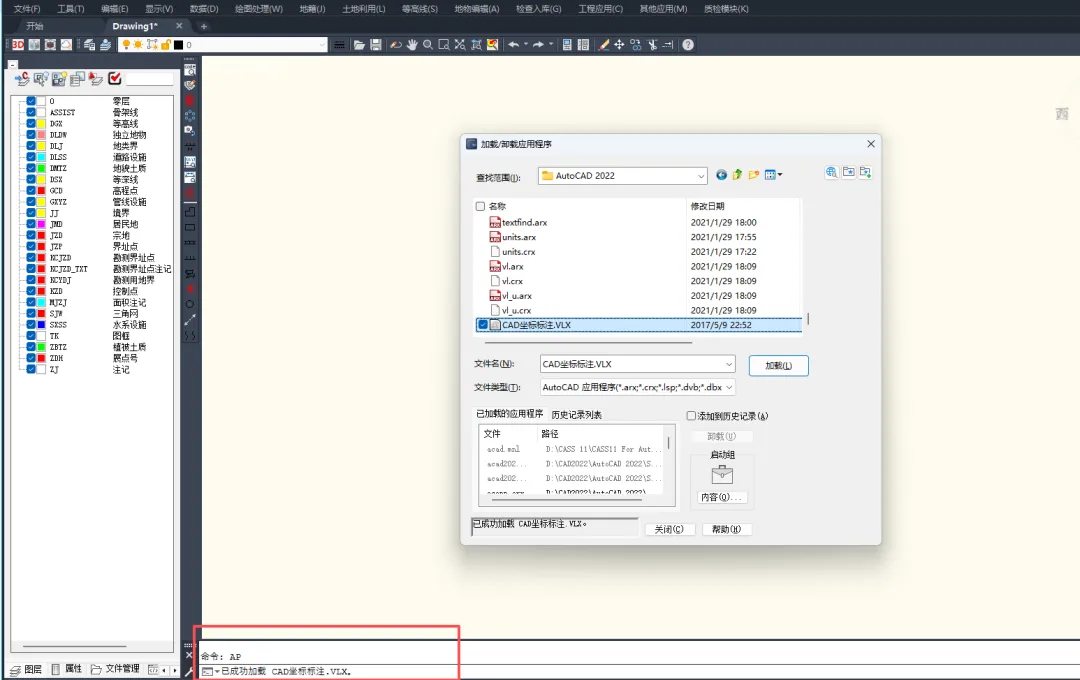Toggle the ASSIST layer checkbox

(x=31, y=112)
